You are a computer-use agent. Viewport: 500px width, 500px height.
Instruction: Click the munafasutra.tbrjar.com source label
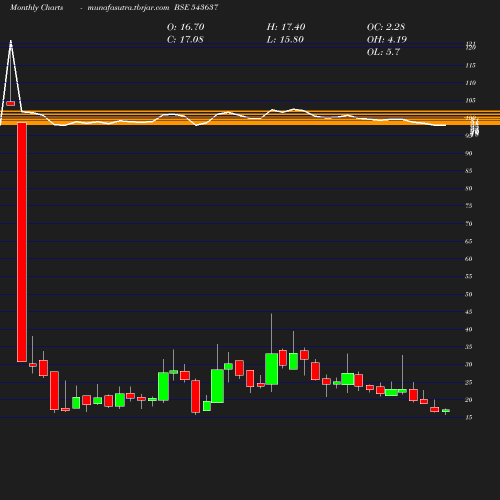tap(128, 8)
